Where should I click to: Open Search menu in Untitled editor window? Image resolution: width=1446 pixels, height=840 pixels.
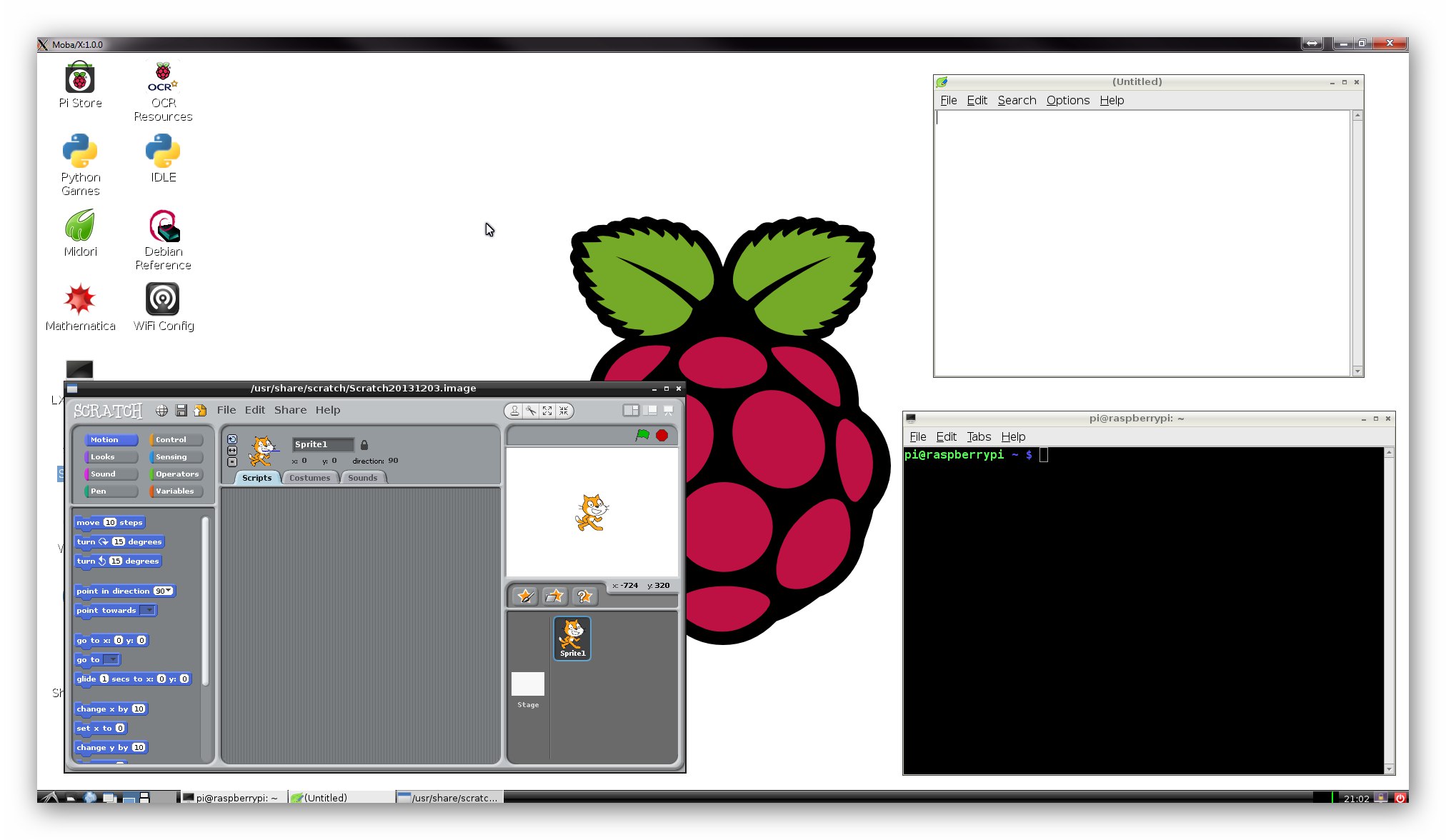tap(1017, 100)
